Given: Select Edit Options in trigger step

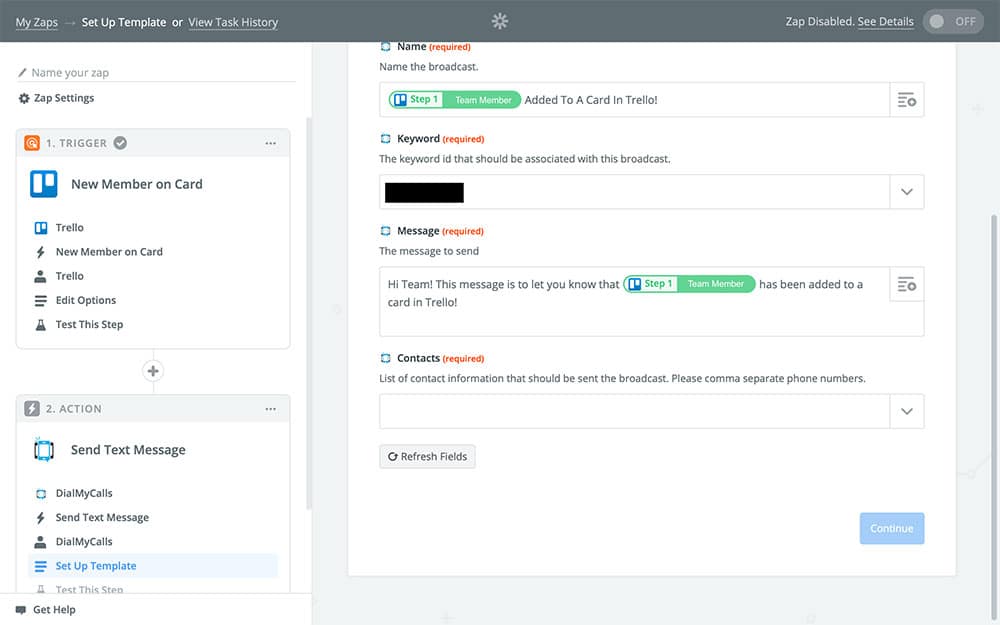Looking at the screenshot, I should [x=85, y=300].
